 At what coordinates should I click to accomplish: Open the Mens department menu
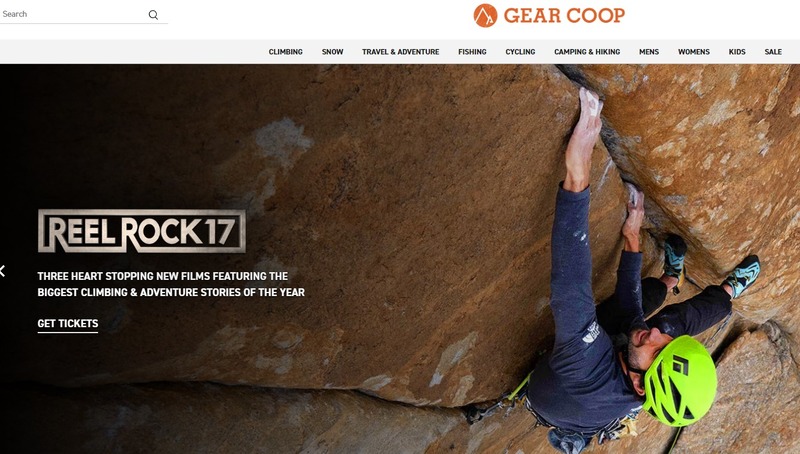pos(649,52)
